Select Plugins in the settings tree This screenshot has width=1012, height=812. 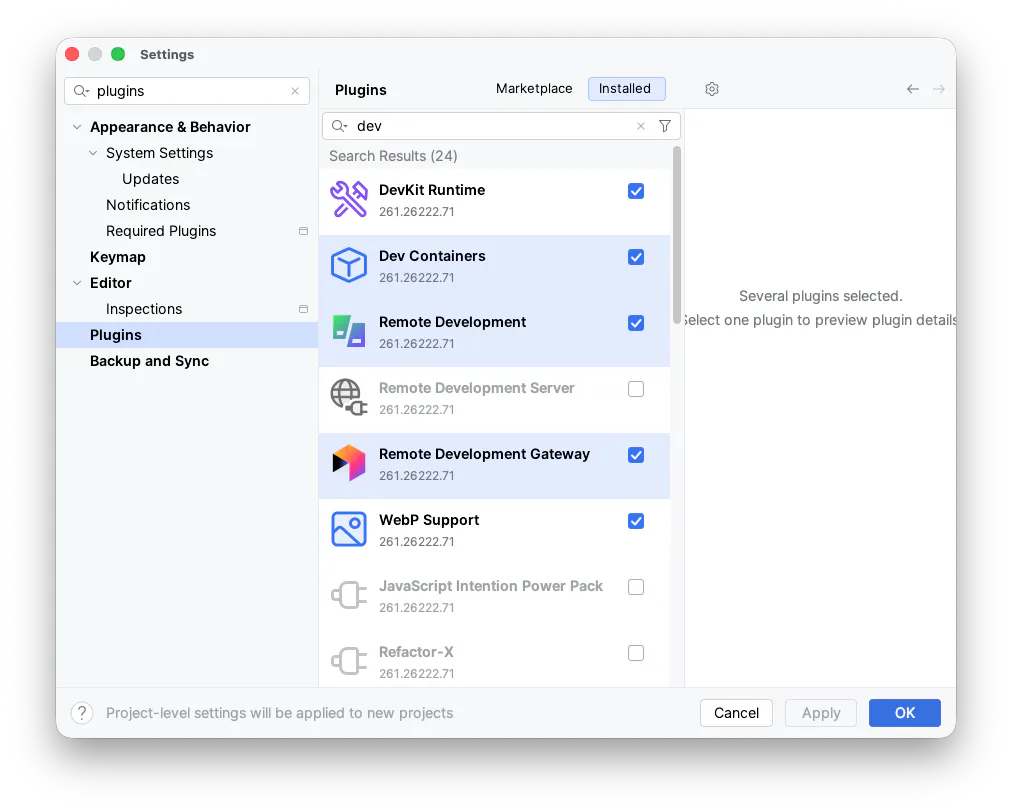pos(187,335)
